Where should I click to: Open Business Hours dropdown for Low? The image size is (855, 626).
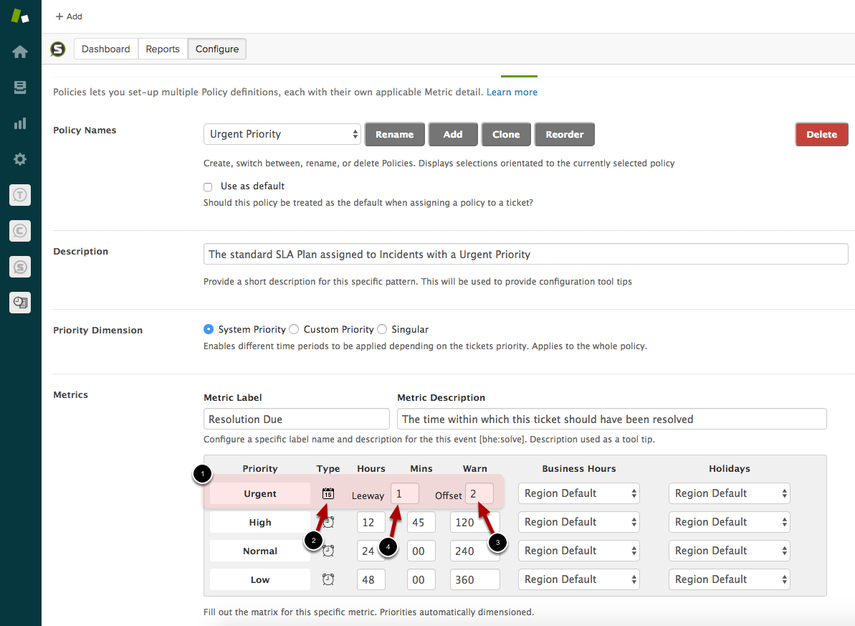(579, 580)
